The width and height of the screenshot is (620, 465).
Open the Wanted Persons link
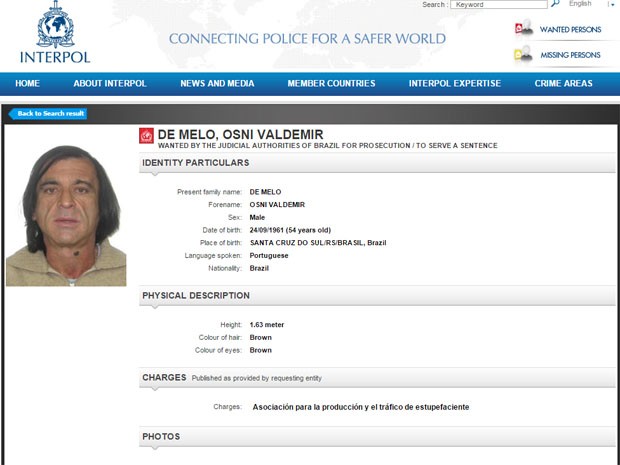570,29
